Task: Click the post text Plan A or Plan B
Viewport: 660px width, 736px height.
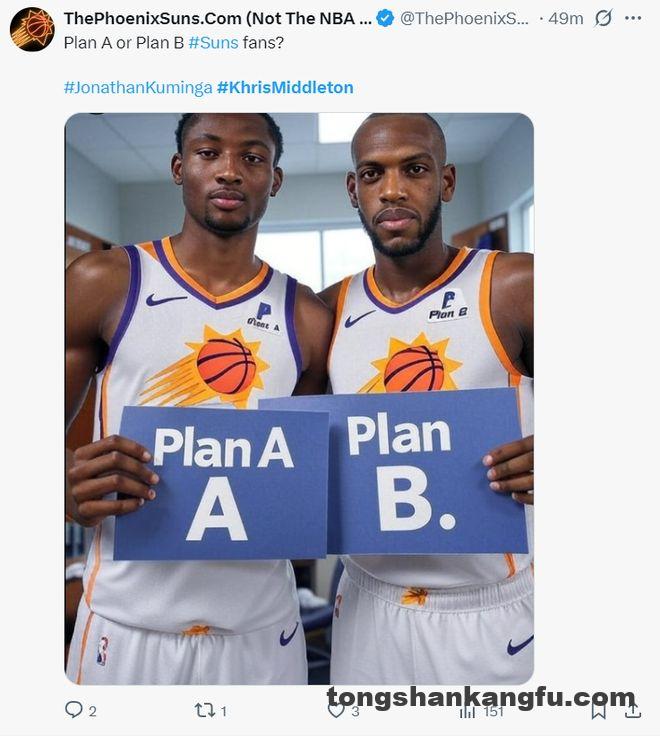Action: tap(124, 43)
